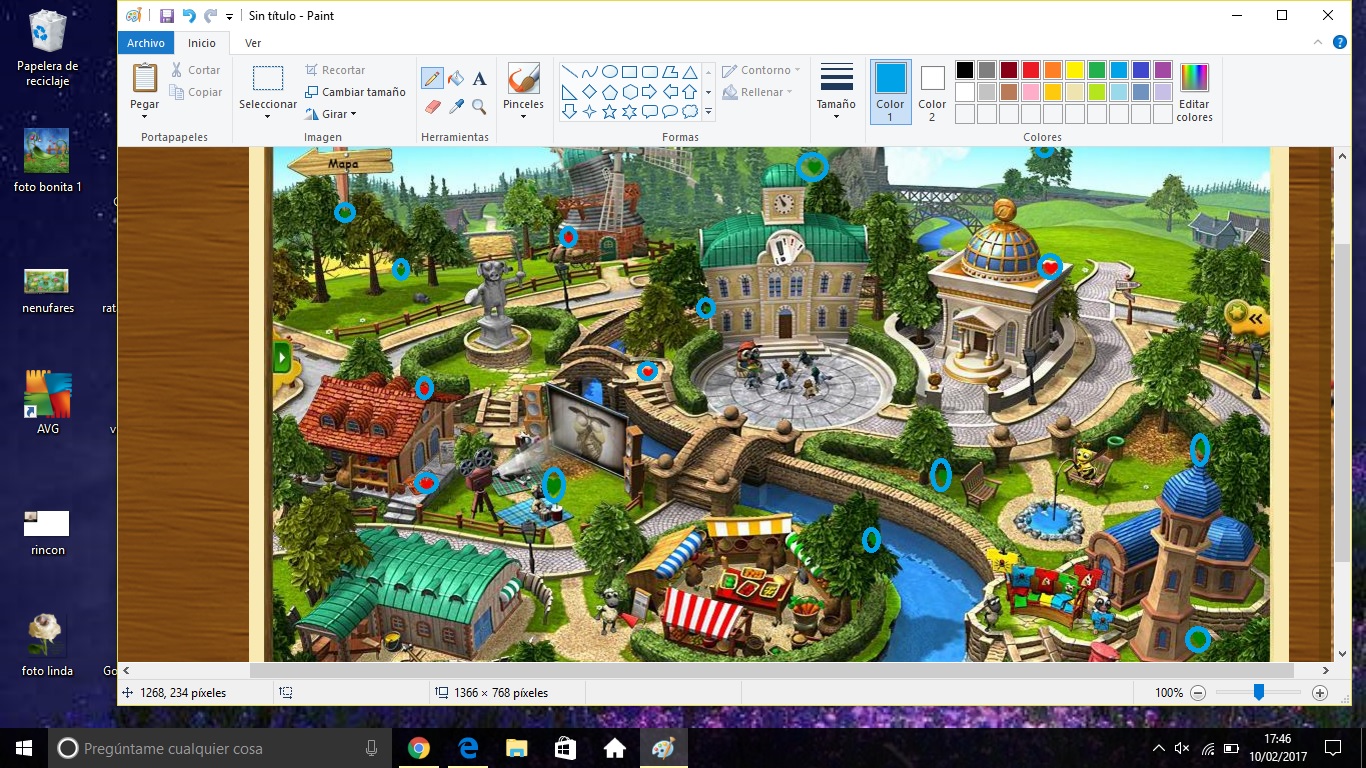
Task: Switch to the Inicio tab
Action: (x=202, y=43)
